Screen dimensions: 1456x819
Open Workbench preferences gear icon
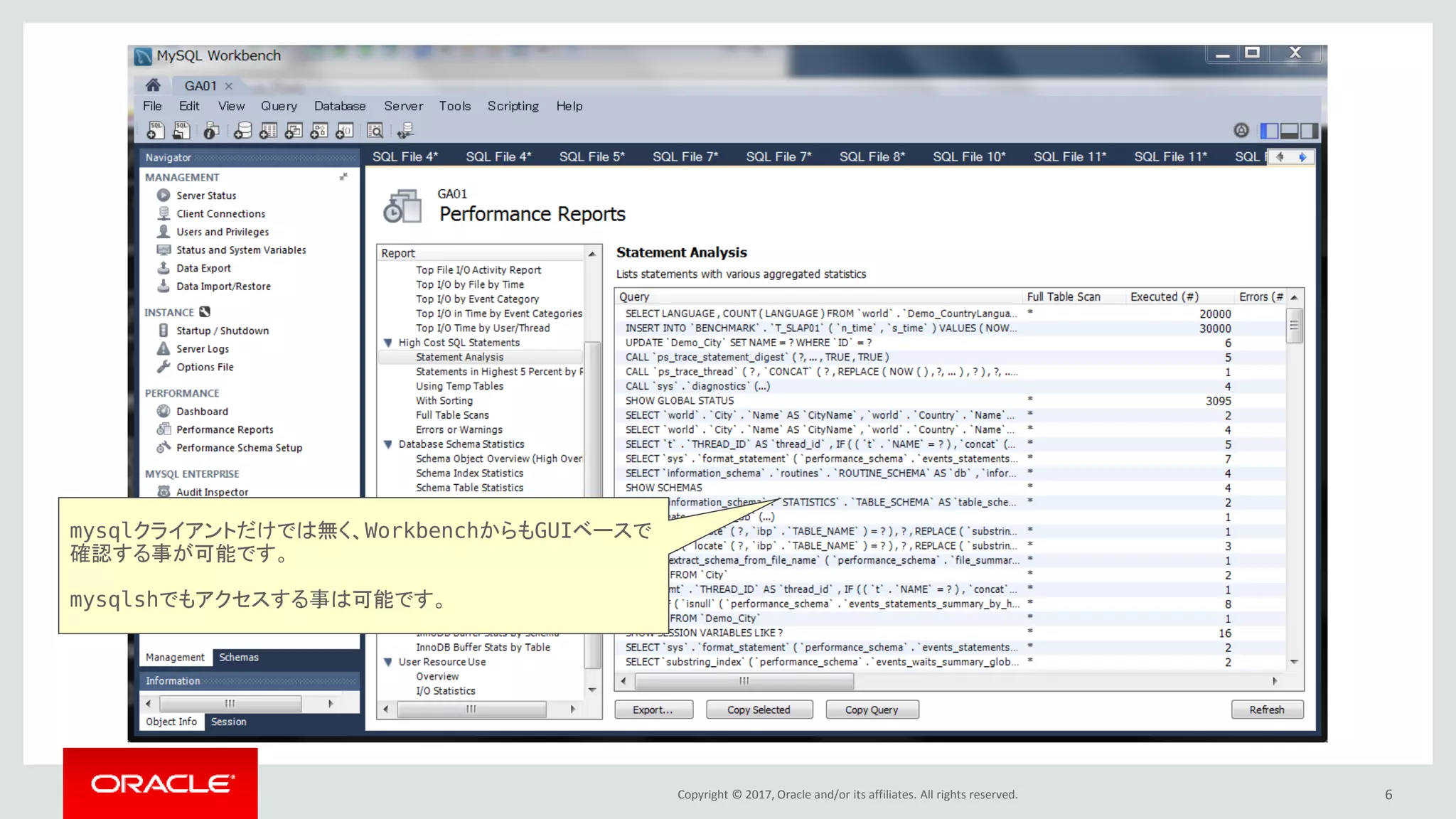click(x=1241, y=130)
